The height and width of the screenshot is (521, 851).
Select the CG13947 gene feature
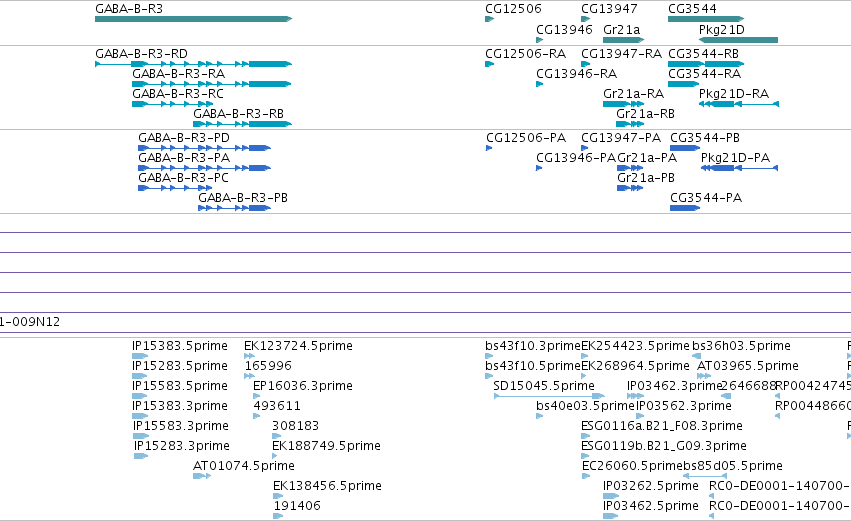point(586,19)
